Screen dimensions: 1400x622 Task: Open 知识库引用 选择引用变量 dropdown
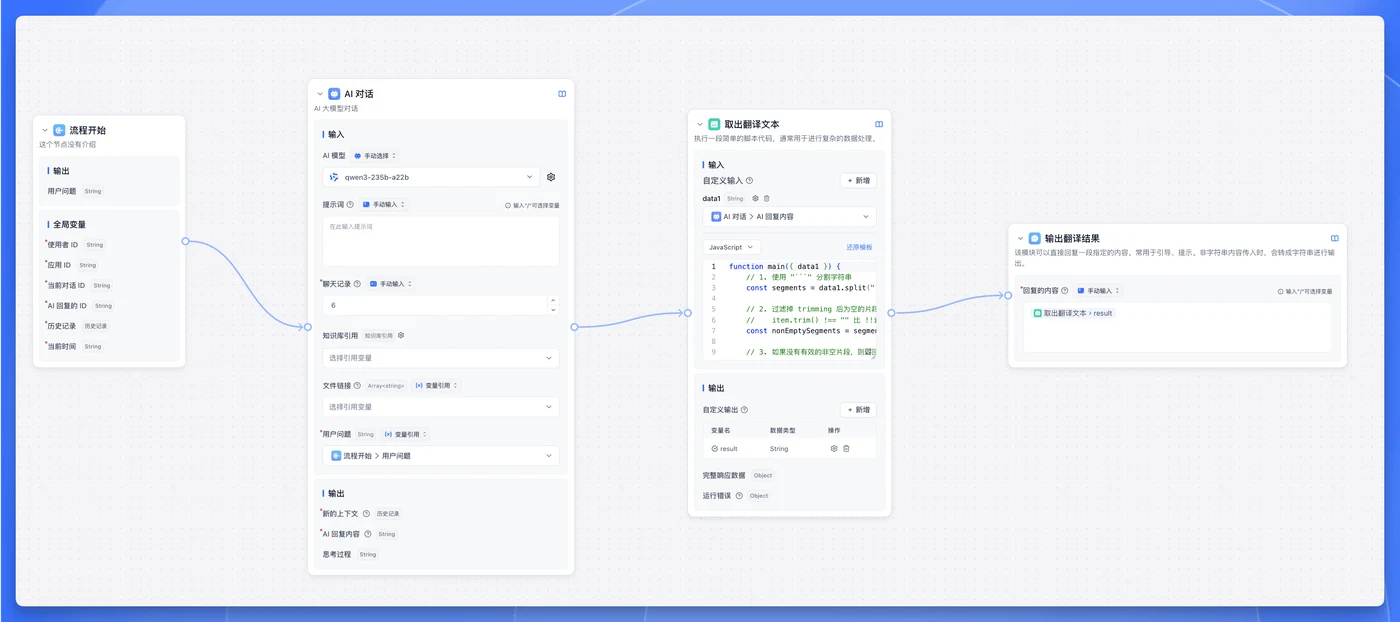click(441, 358)
